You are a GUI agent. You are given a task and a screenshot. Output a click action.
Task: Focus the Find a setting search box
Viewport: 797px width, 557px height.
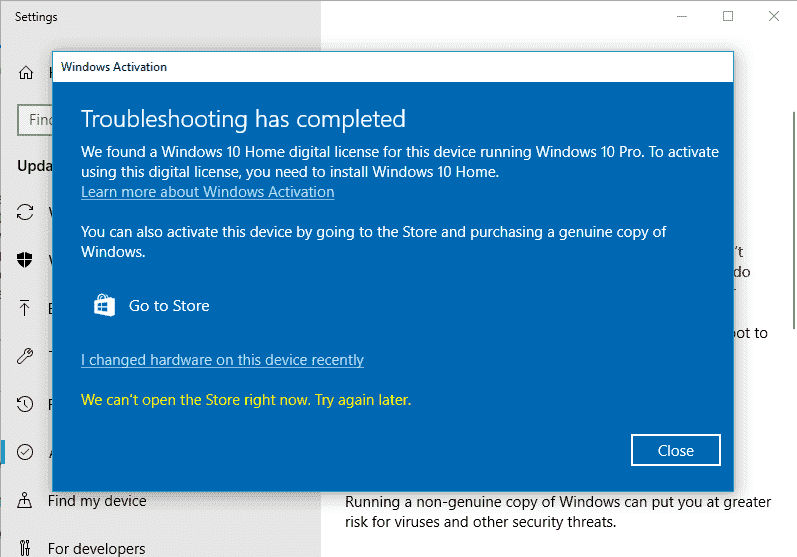[x=35, y=120]
